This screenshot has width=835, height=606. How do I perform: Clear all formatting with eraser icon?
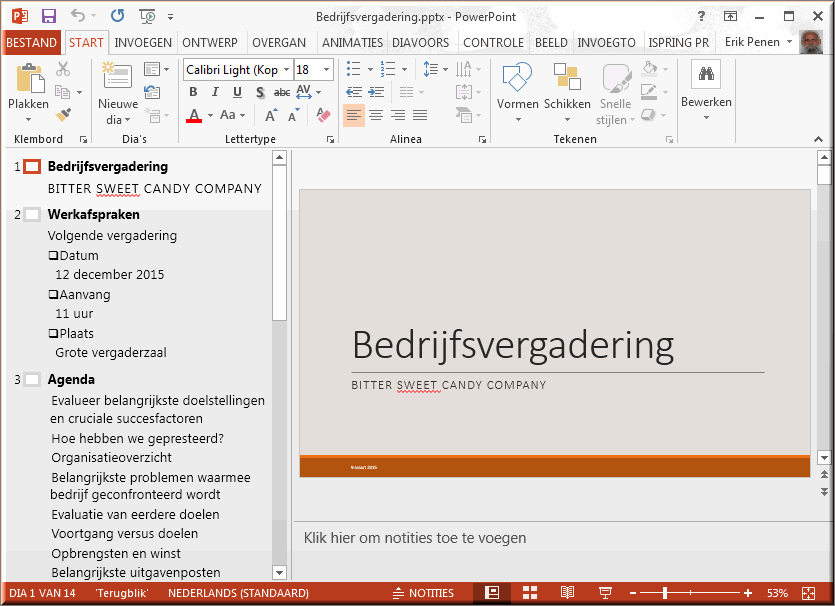323,115
